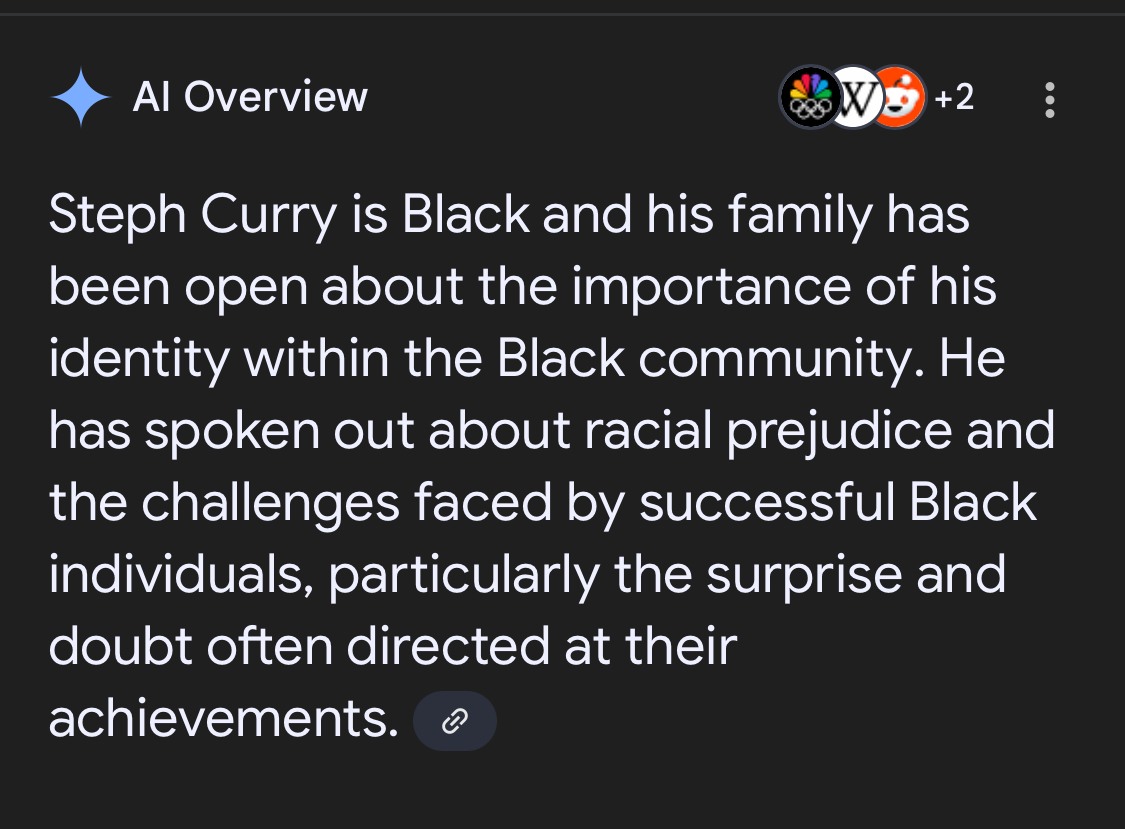Open the Wikipedia source icon
Screen dimensions: 1125x829
coord(855,97)
